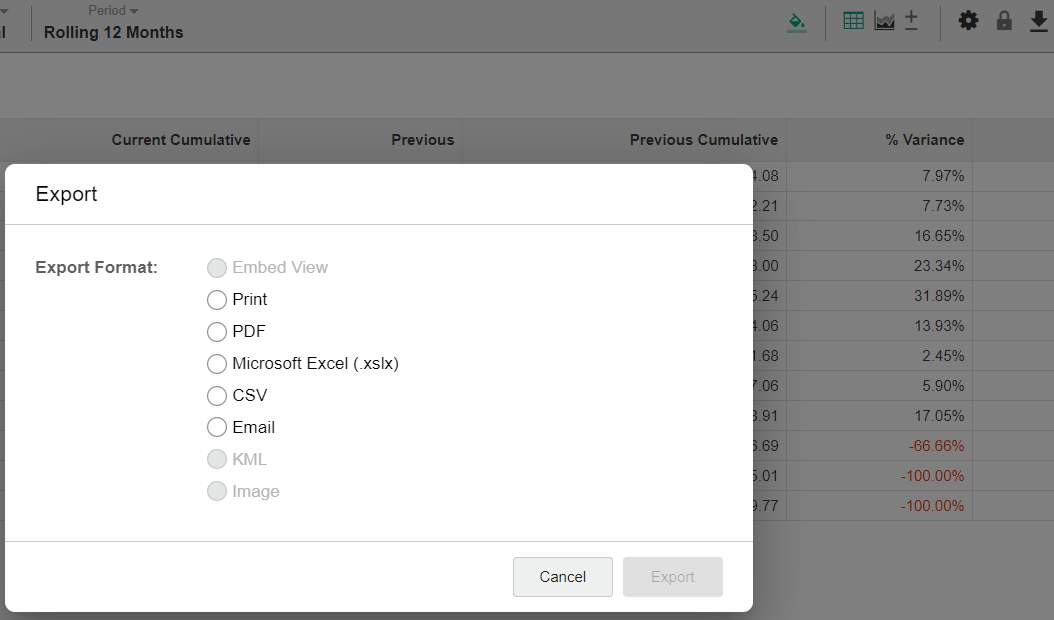Click the padlock lock icon

[1004, 21]
